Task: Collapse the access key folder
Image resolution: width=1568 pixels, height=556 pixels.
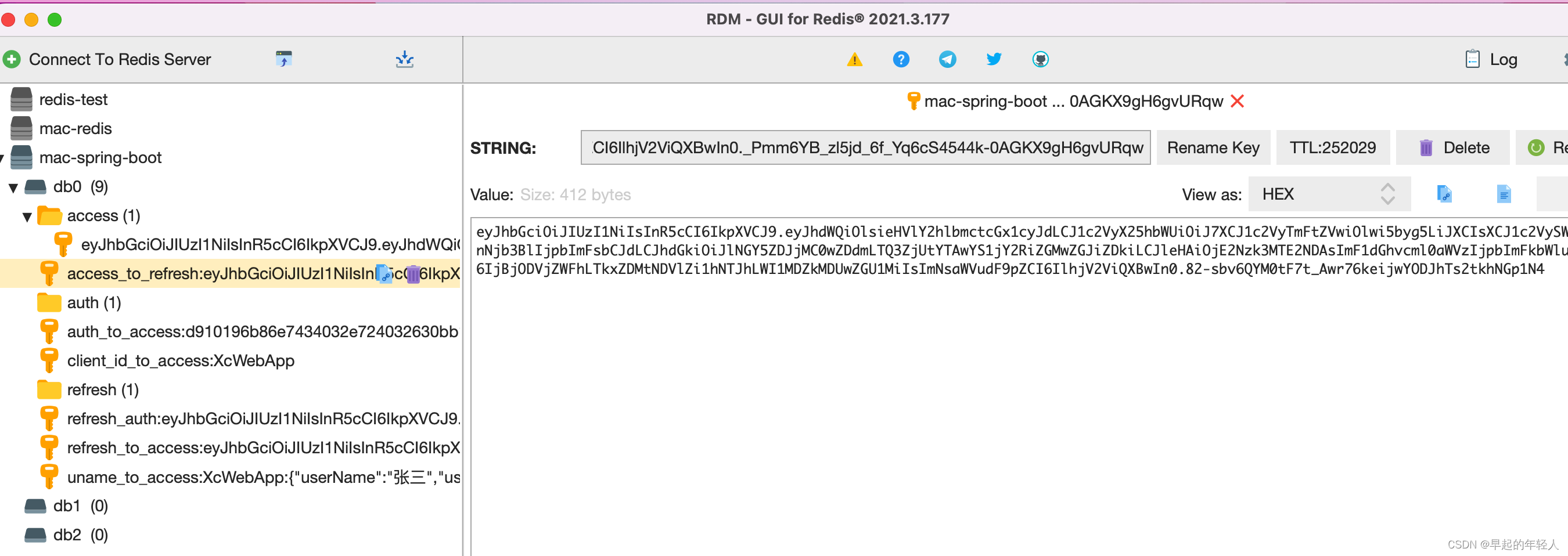Action: pyautogui.click(x=27, y=215)
